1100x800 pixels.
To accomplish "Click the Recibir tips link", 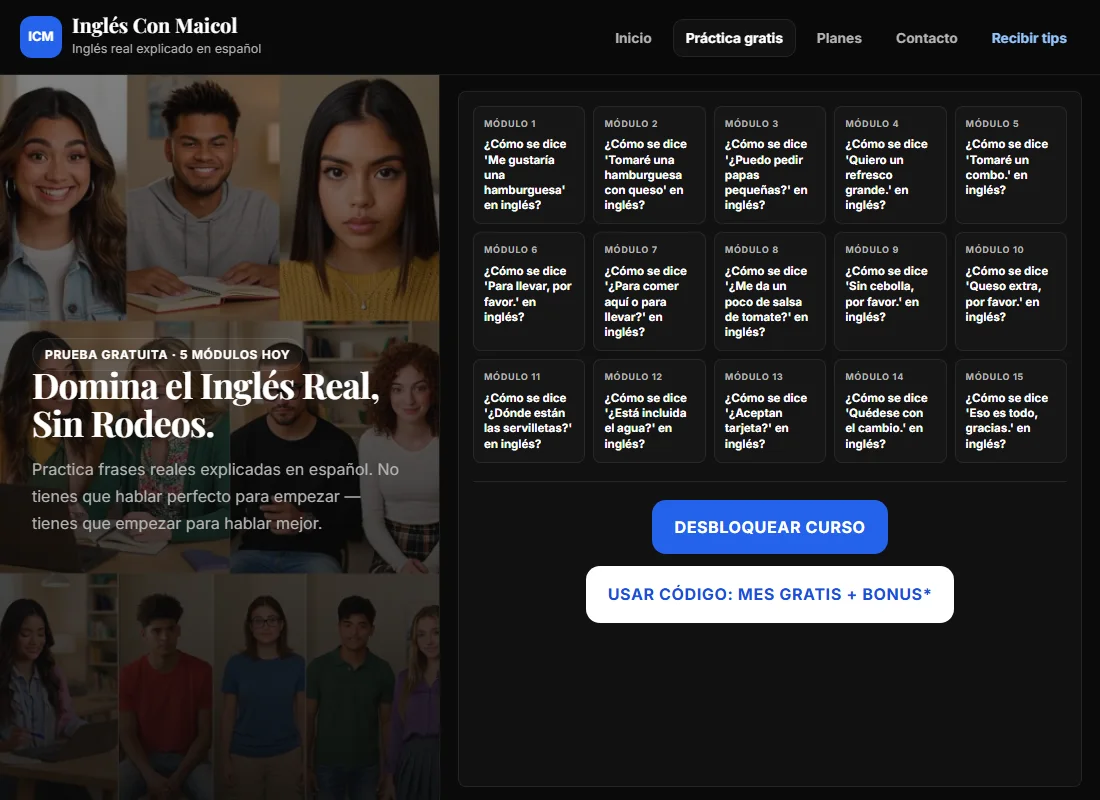I will point(1028,38).
